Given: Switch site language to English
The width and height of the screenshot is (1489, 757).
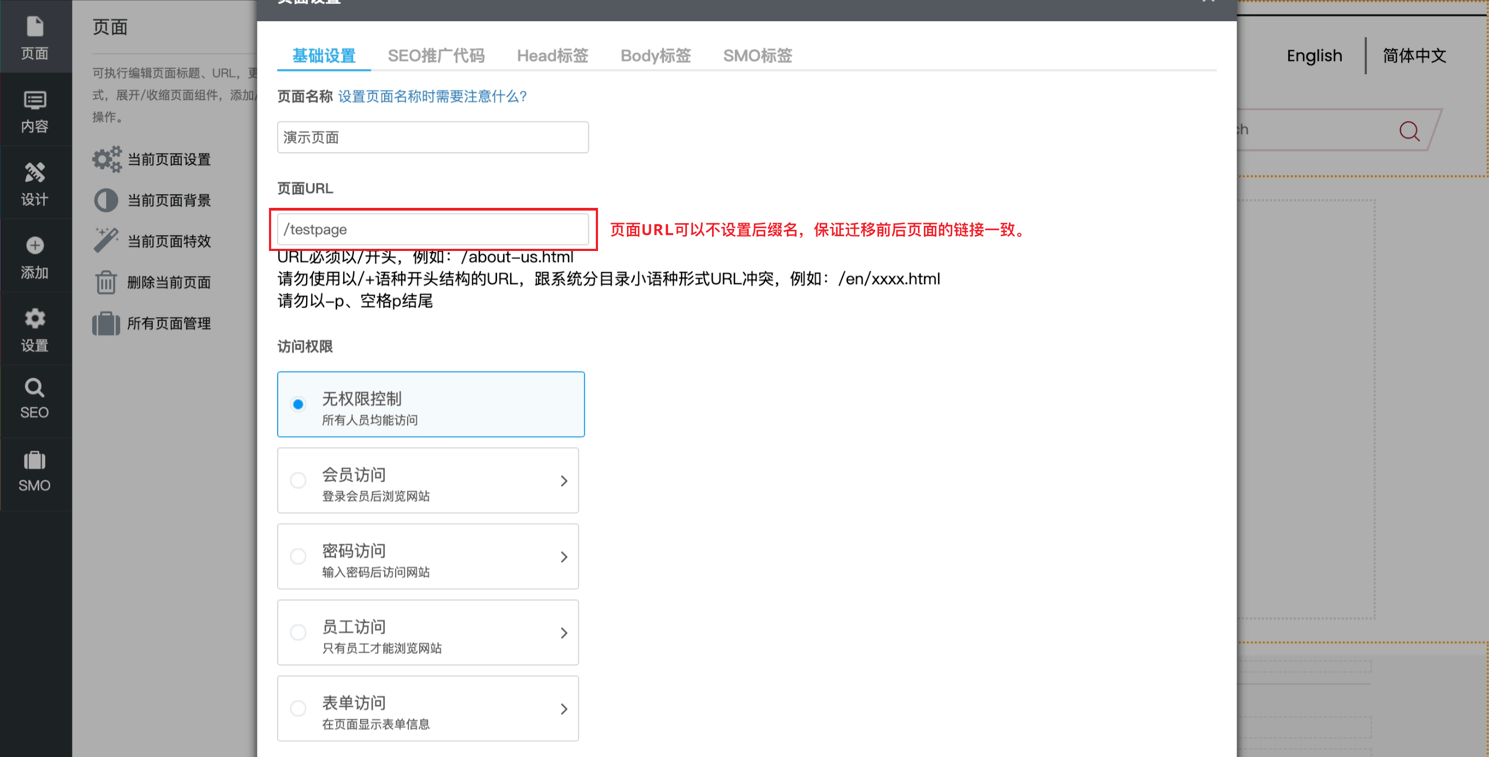Looking at the screenshot, I should (x=1314, y=56).
